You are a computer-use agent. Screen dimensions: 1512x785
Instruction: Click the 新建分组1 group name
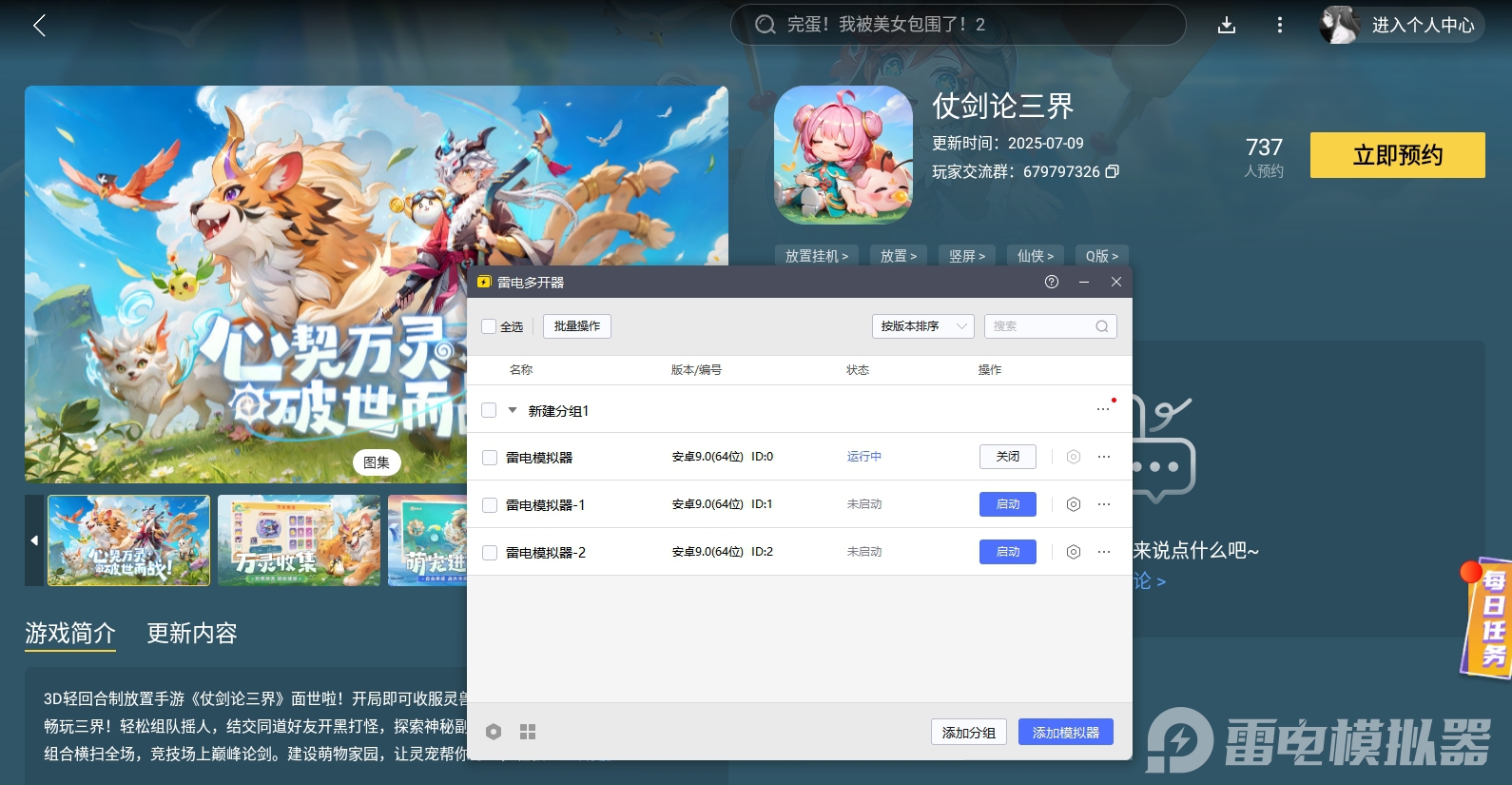pyautogui.click(x=559, y=411)
